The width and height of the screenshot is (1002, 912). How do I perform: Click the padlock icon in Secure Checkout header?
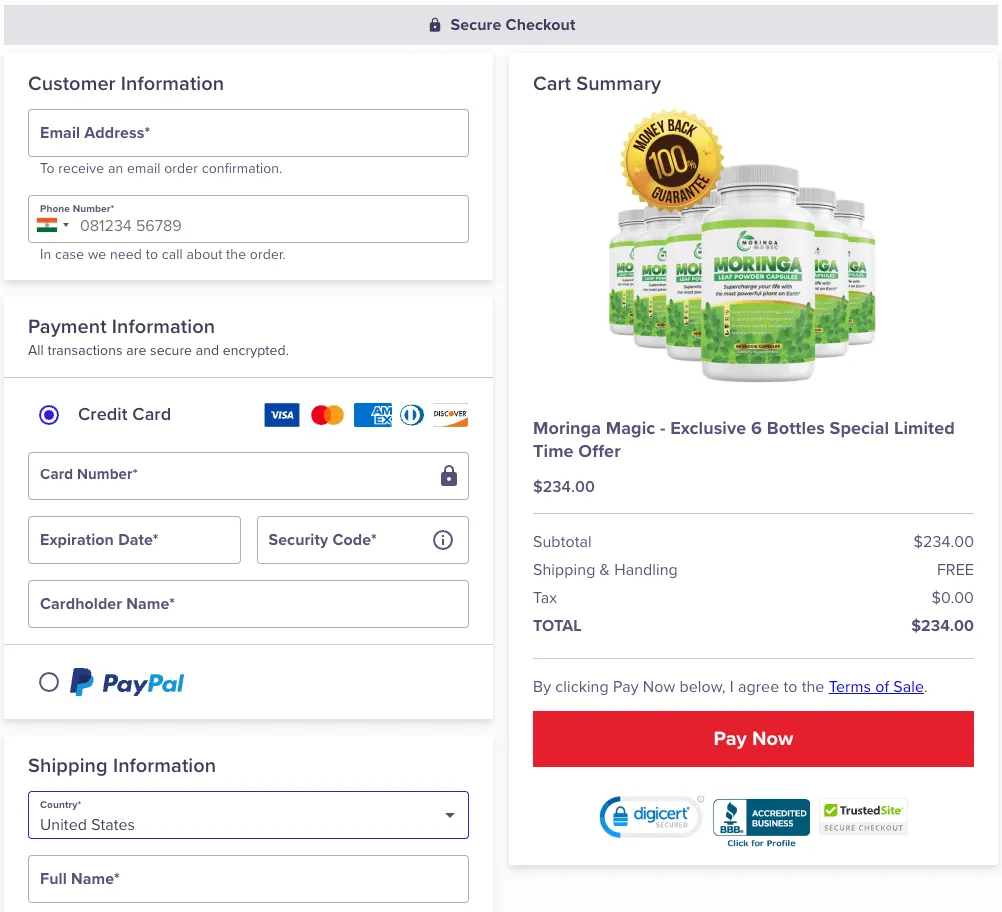[433, 24]
